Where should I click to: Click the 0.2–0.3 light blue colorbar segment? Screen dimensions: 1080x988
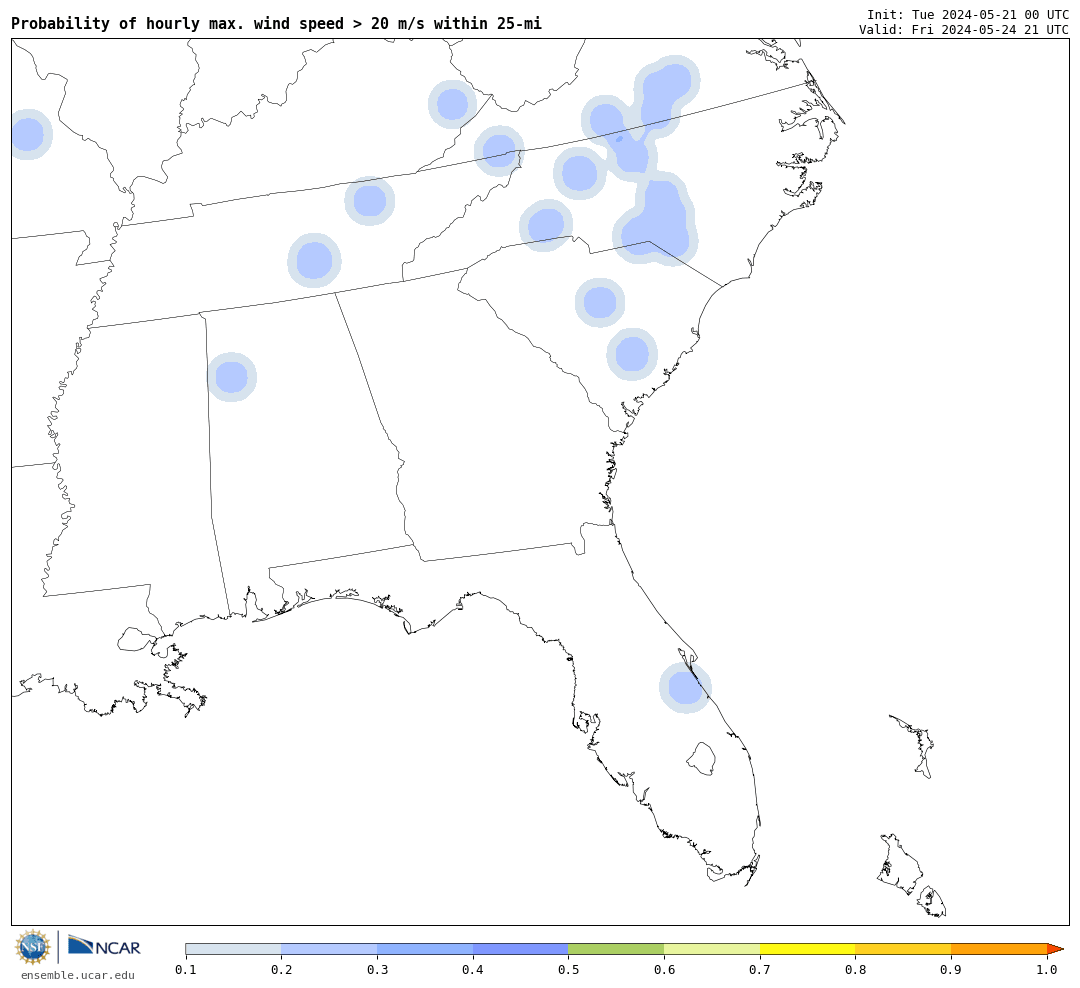tap(329, 949)
